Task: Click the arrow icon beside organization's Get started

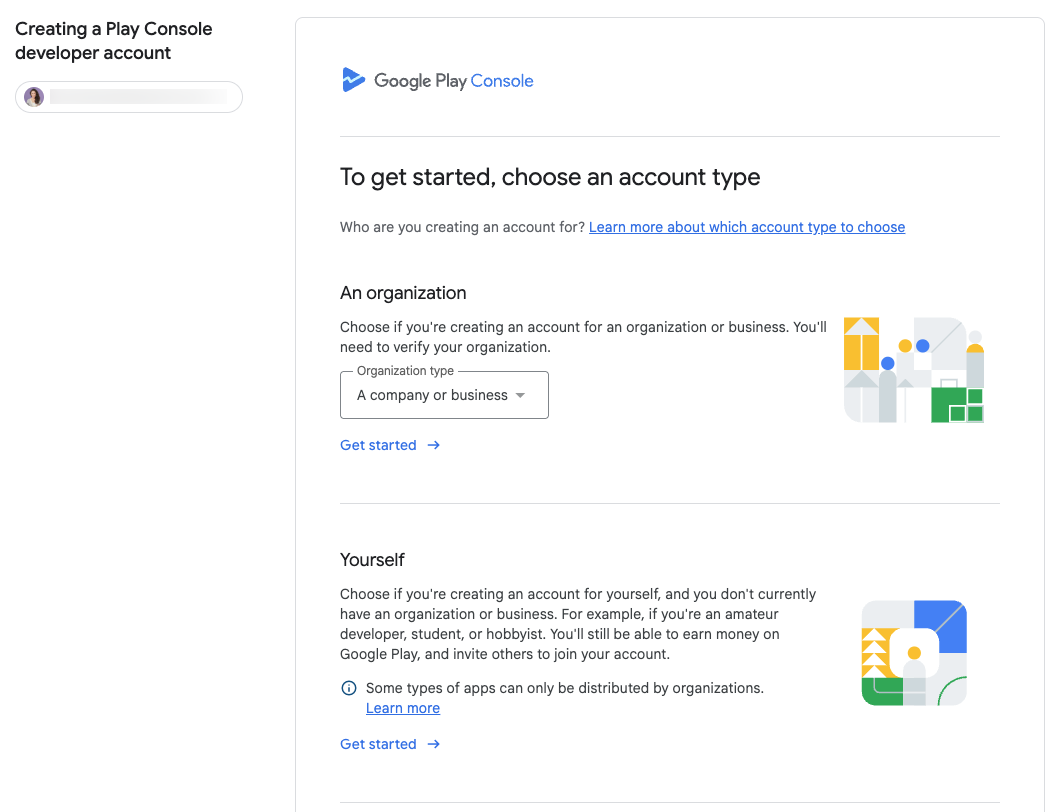Action: 433,445
